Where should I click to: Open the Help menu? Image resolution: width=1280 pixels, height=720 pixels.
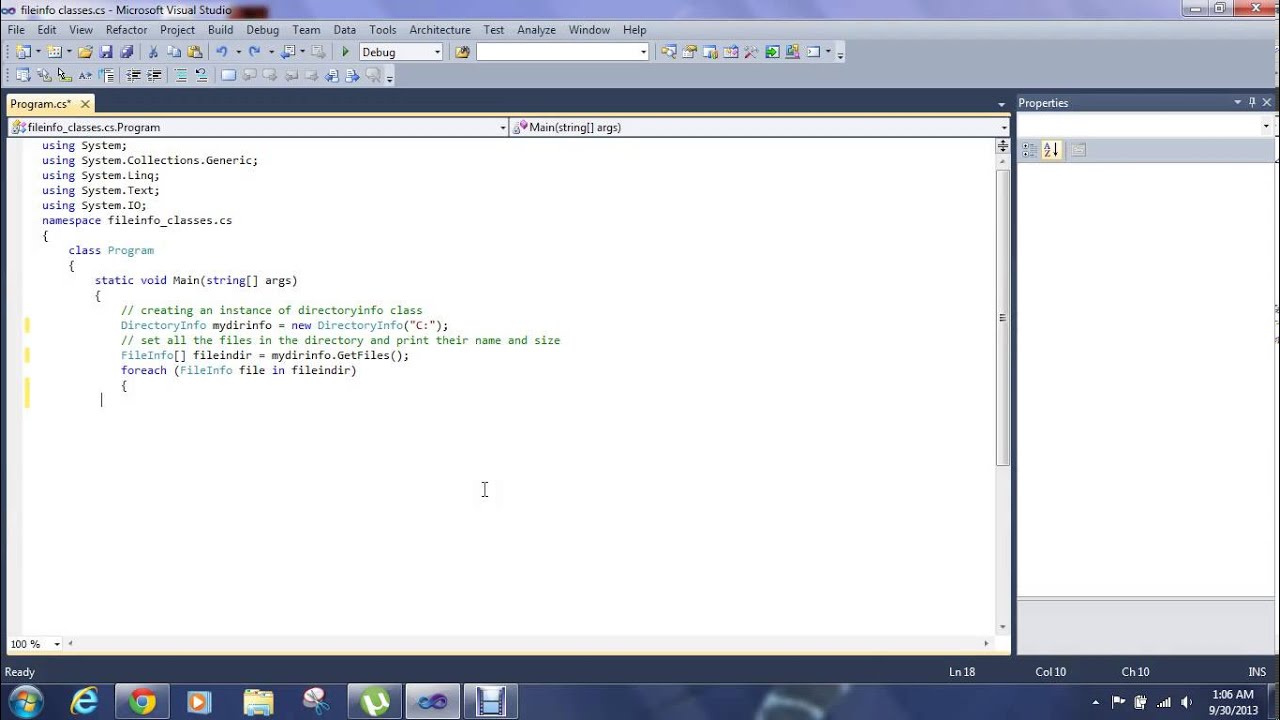[x=635, y=30]
